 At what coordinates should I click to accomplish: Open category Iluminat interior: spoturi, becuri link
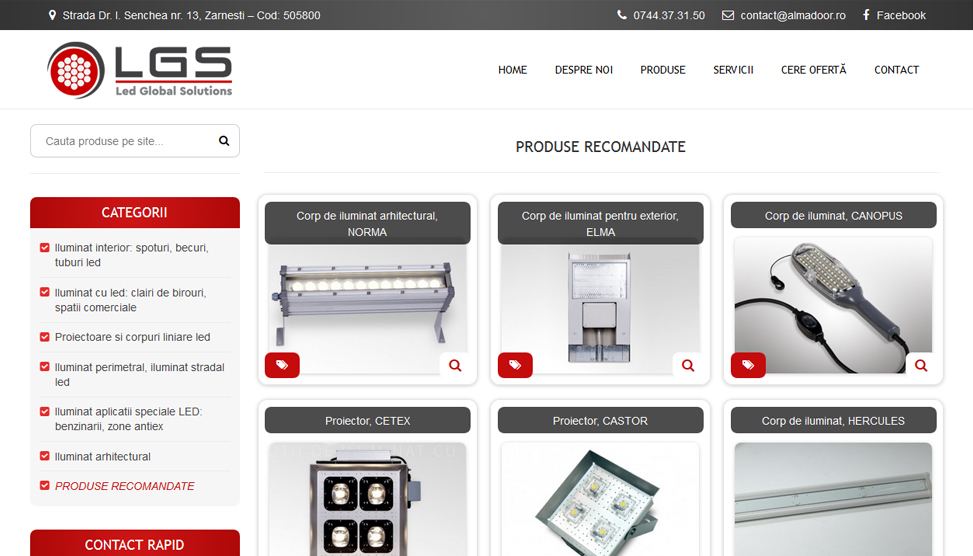(x=132, y=255)
